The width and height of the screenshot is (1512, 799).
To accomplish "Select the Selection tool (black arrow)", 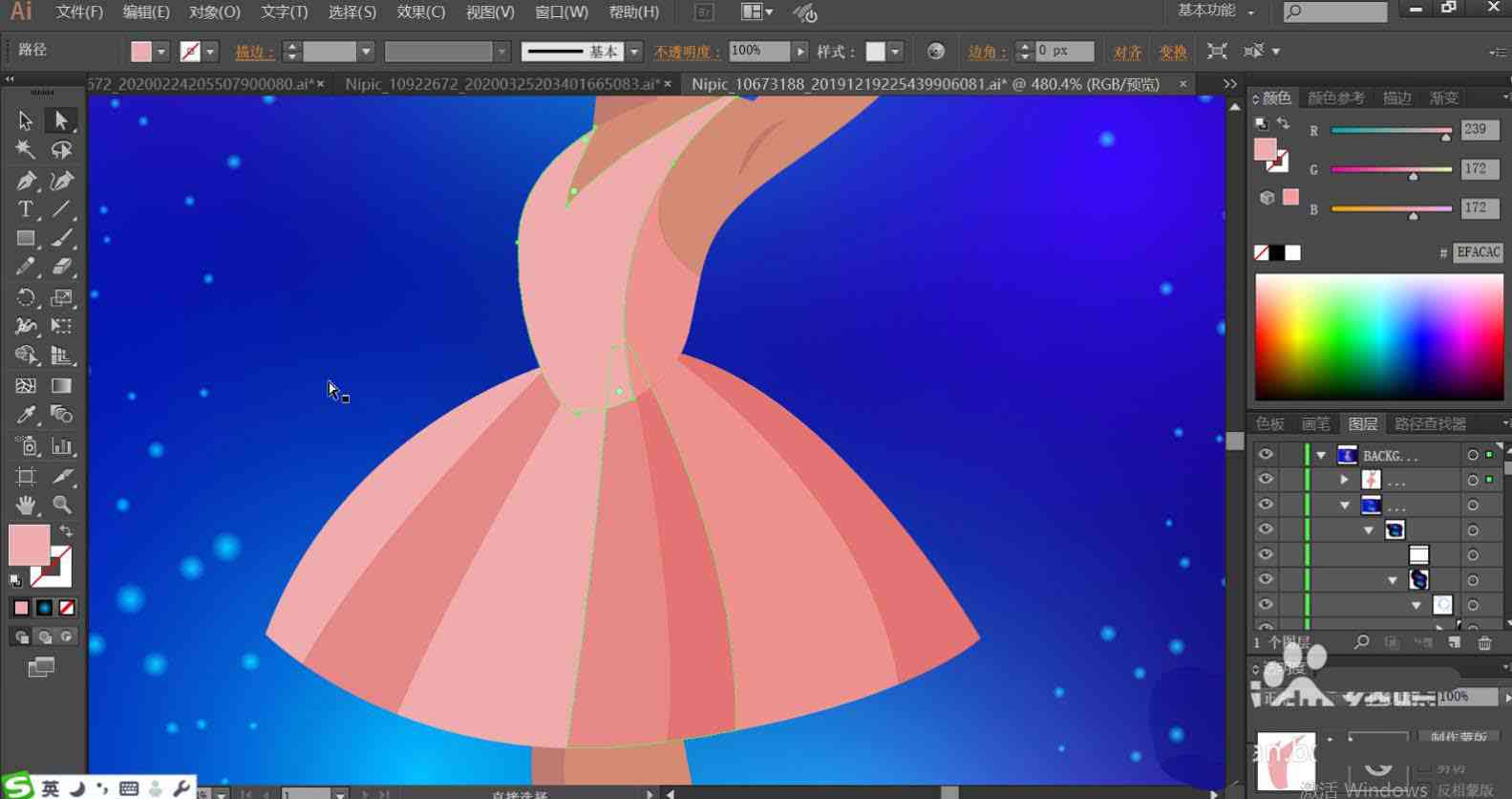I will click(x=26, y=120).
